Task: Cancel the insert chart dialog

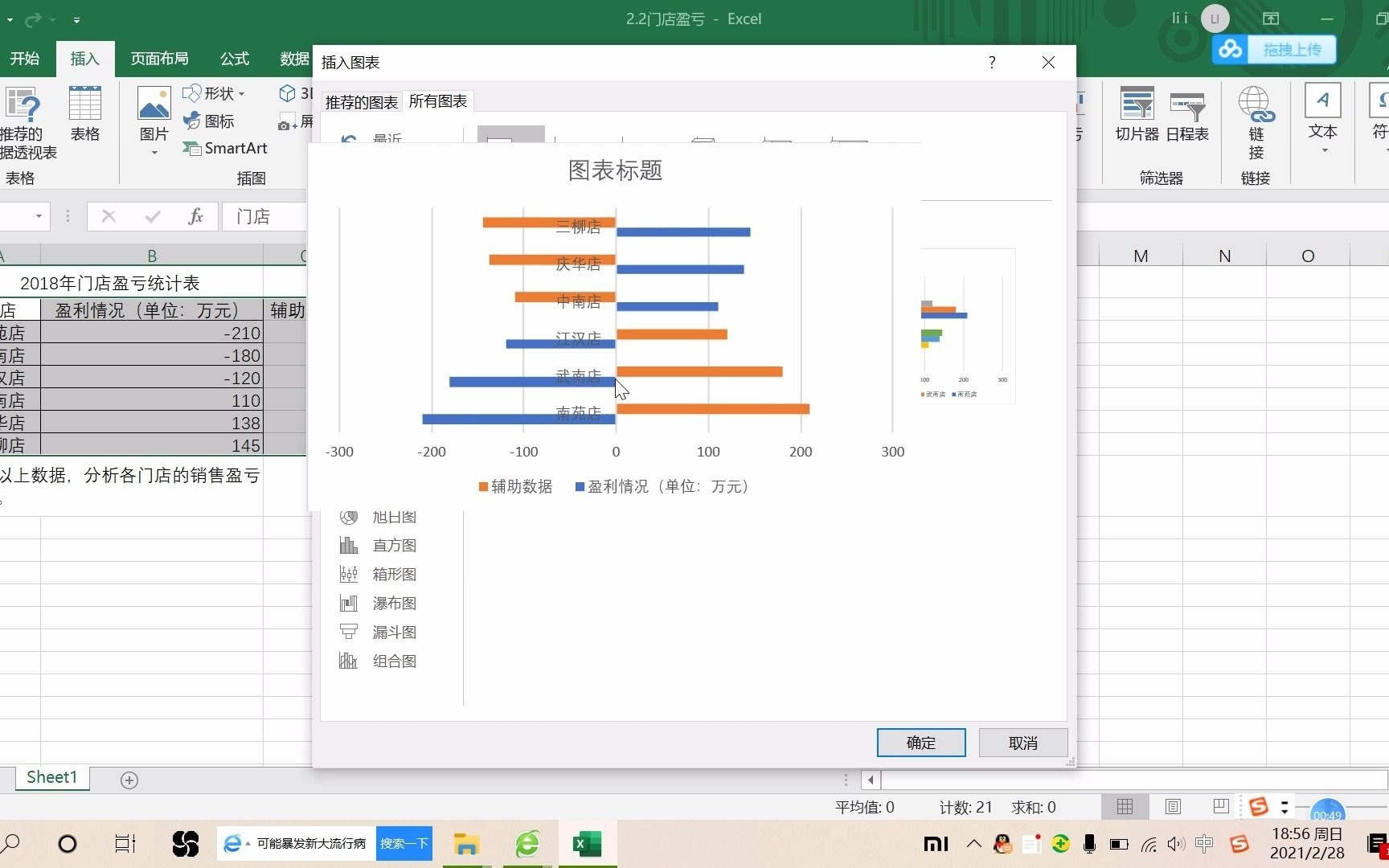Action: coord(1022,742)
